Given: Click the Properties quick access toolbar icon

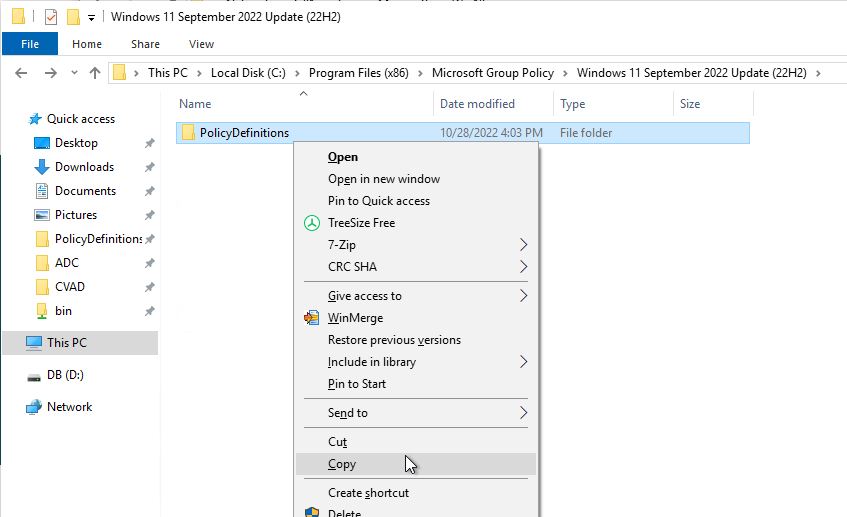Looking at the screenshot, I should pos(51,17).
